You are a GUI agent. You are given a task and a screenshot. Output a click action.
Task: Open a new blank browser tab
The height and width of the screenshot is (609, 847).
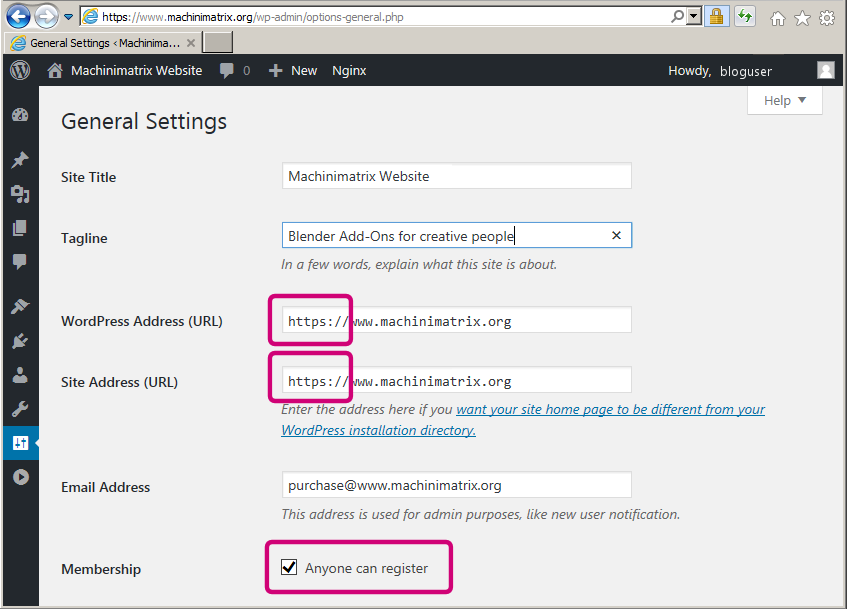pyautogui.click(x=218, y=42)
